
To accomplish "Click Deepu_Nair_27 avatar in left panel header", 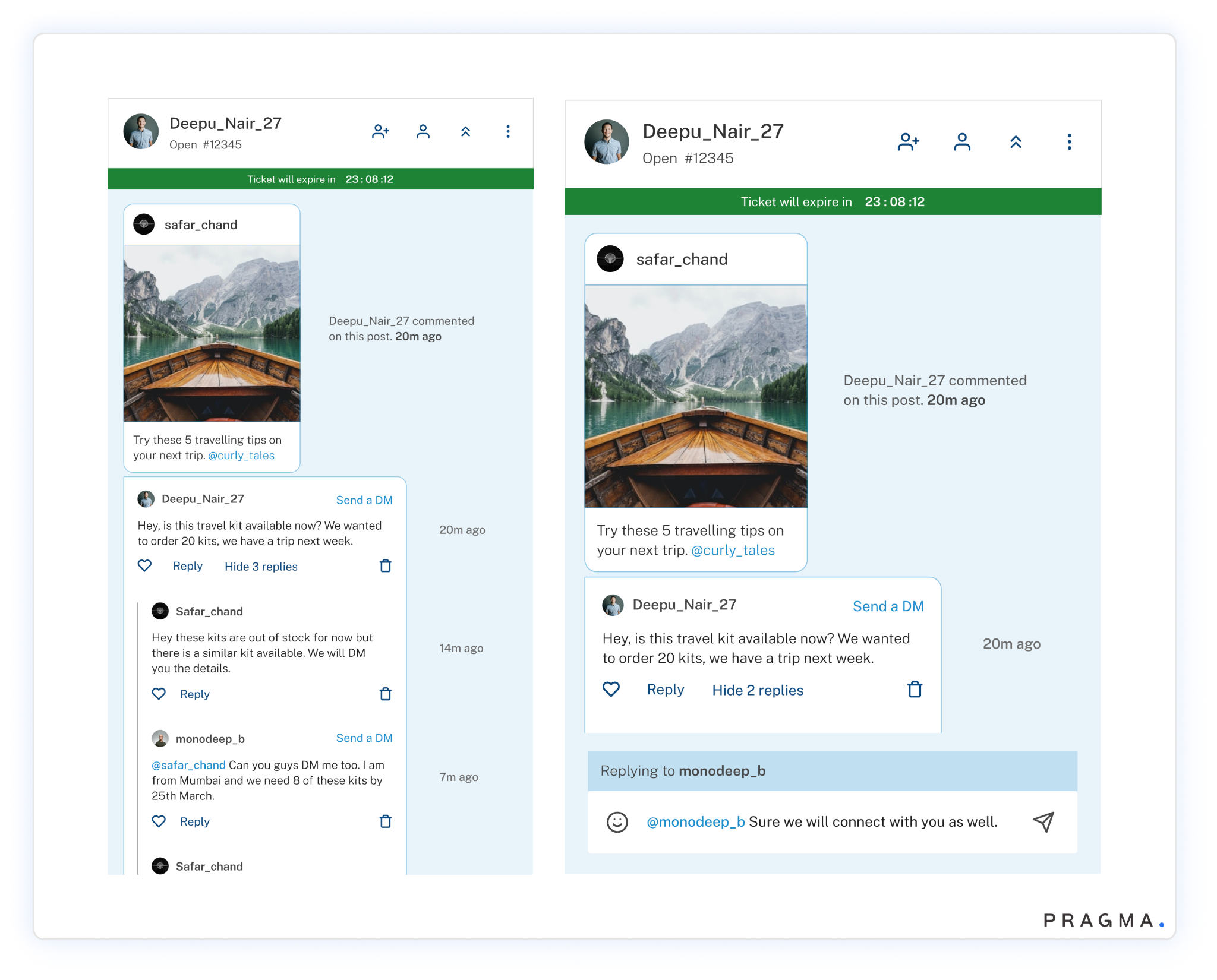I will [141, 131].
